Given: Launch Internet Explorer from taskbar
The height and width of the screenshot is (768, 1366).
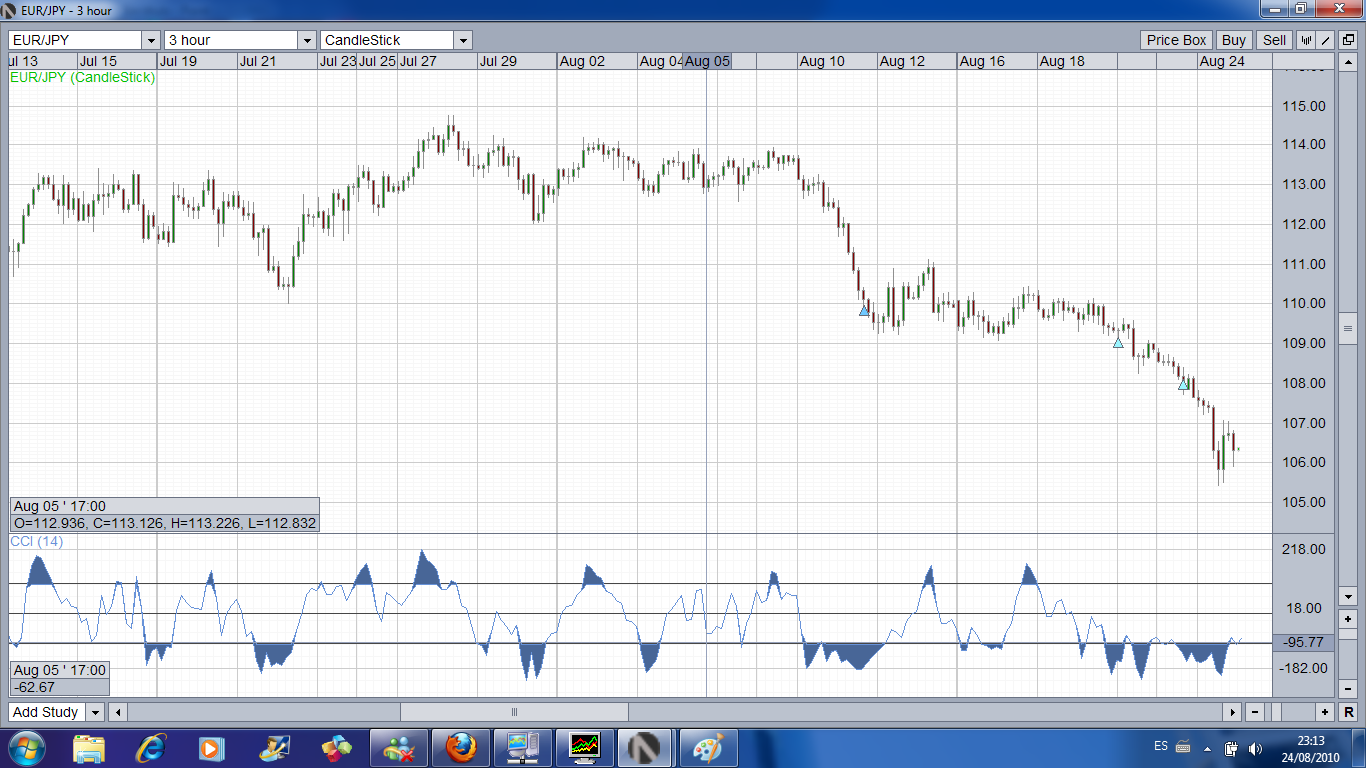Looking at the screenshot, I should tap(151, 747).
